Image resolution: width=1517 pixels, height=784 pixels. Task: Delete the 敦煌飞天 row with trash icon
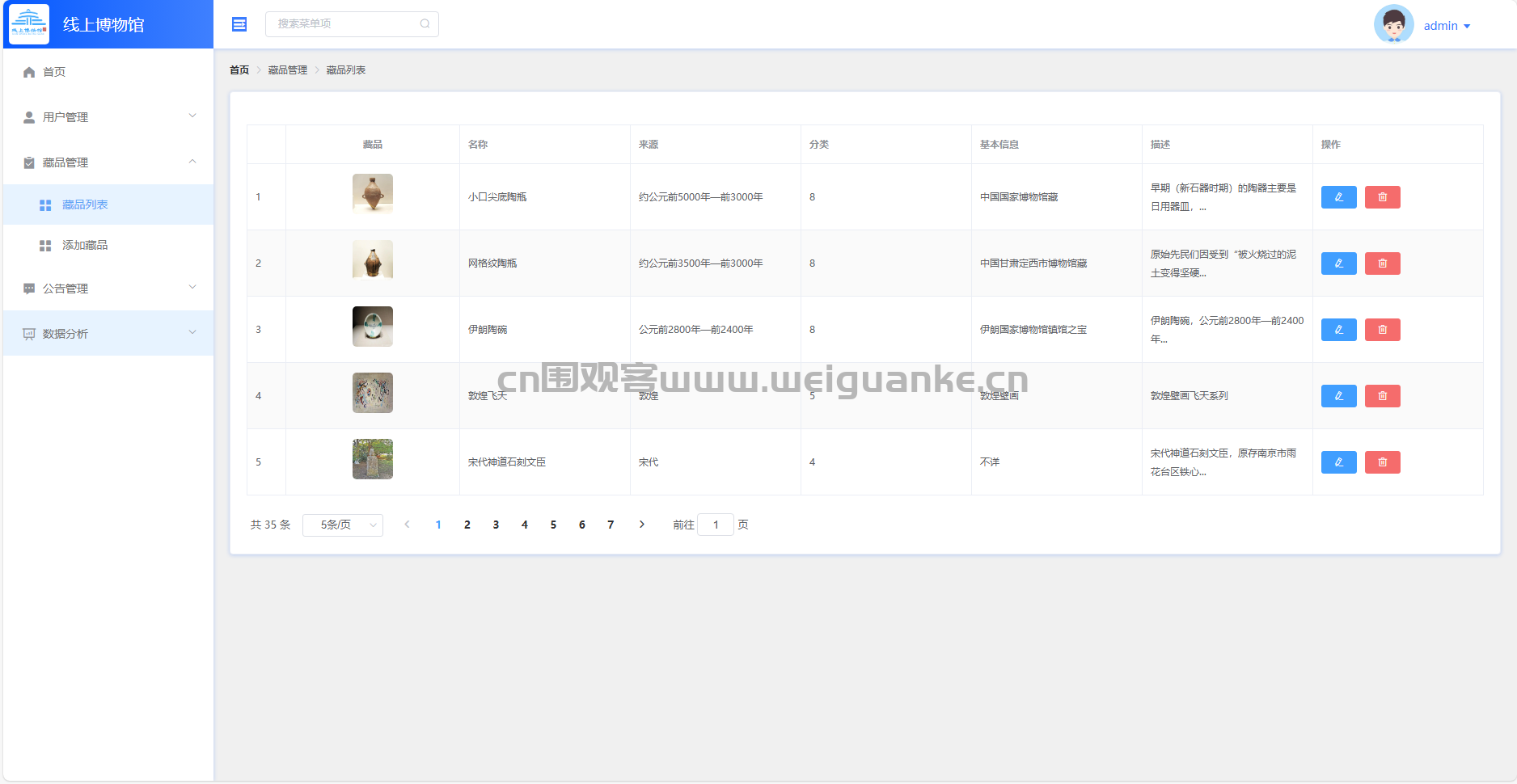coord(1382,396)
